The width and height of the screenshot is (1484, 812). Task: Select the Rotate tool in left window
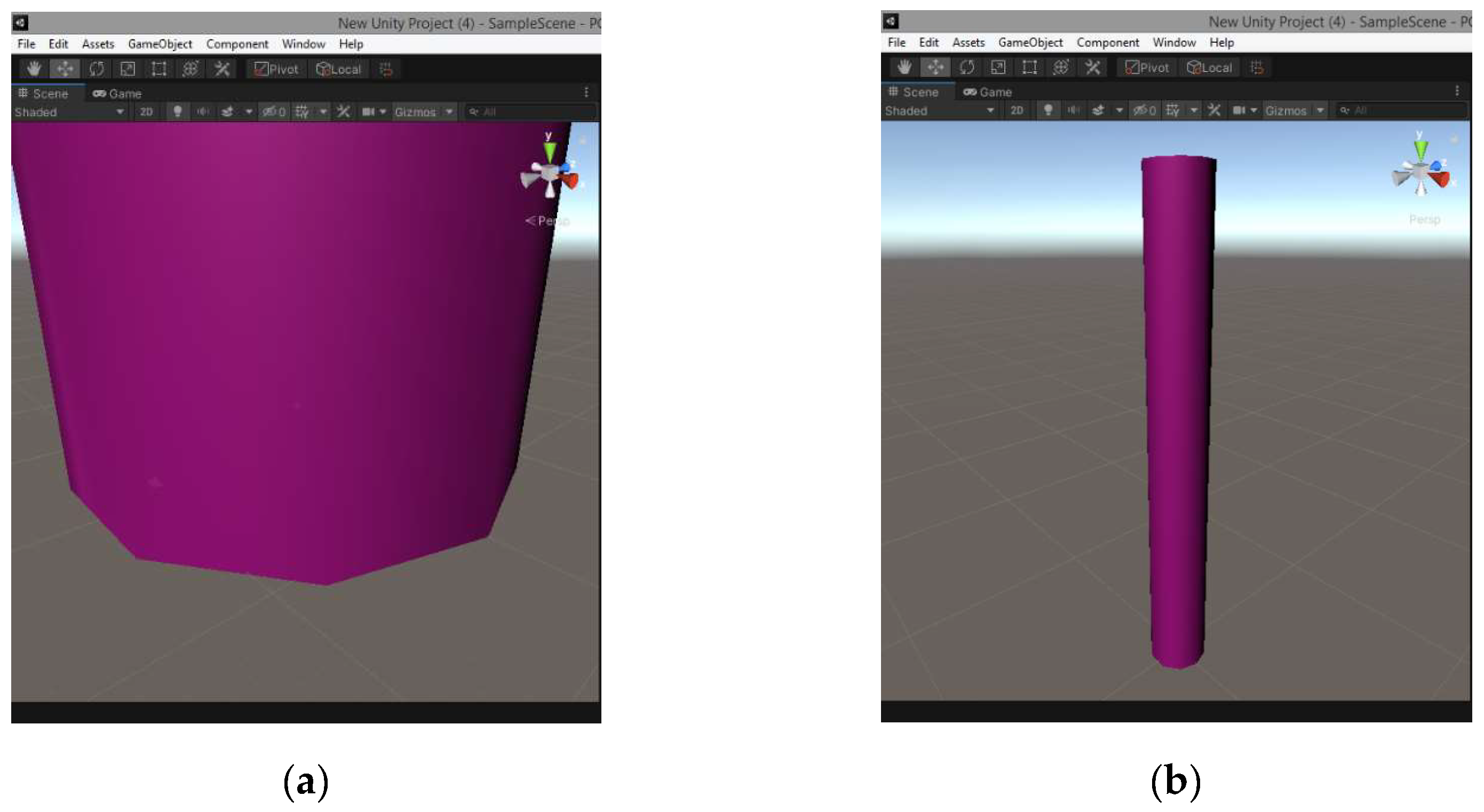[96, 69]
